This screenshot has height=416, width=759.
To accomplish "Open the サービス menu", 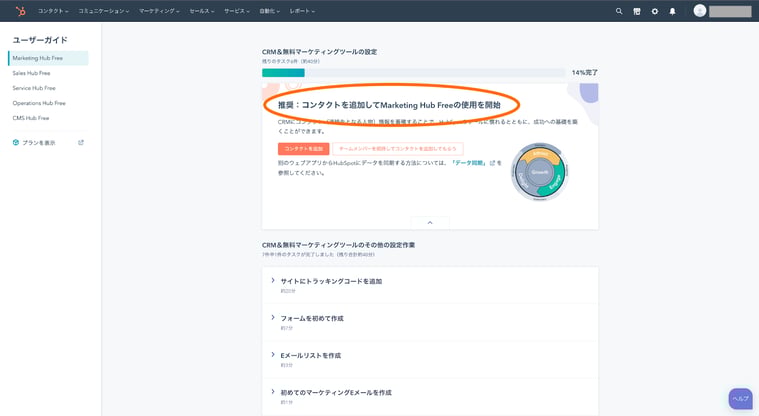I will click(237, 11).
